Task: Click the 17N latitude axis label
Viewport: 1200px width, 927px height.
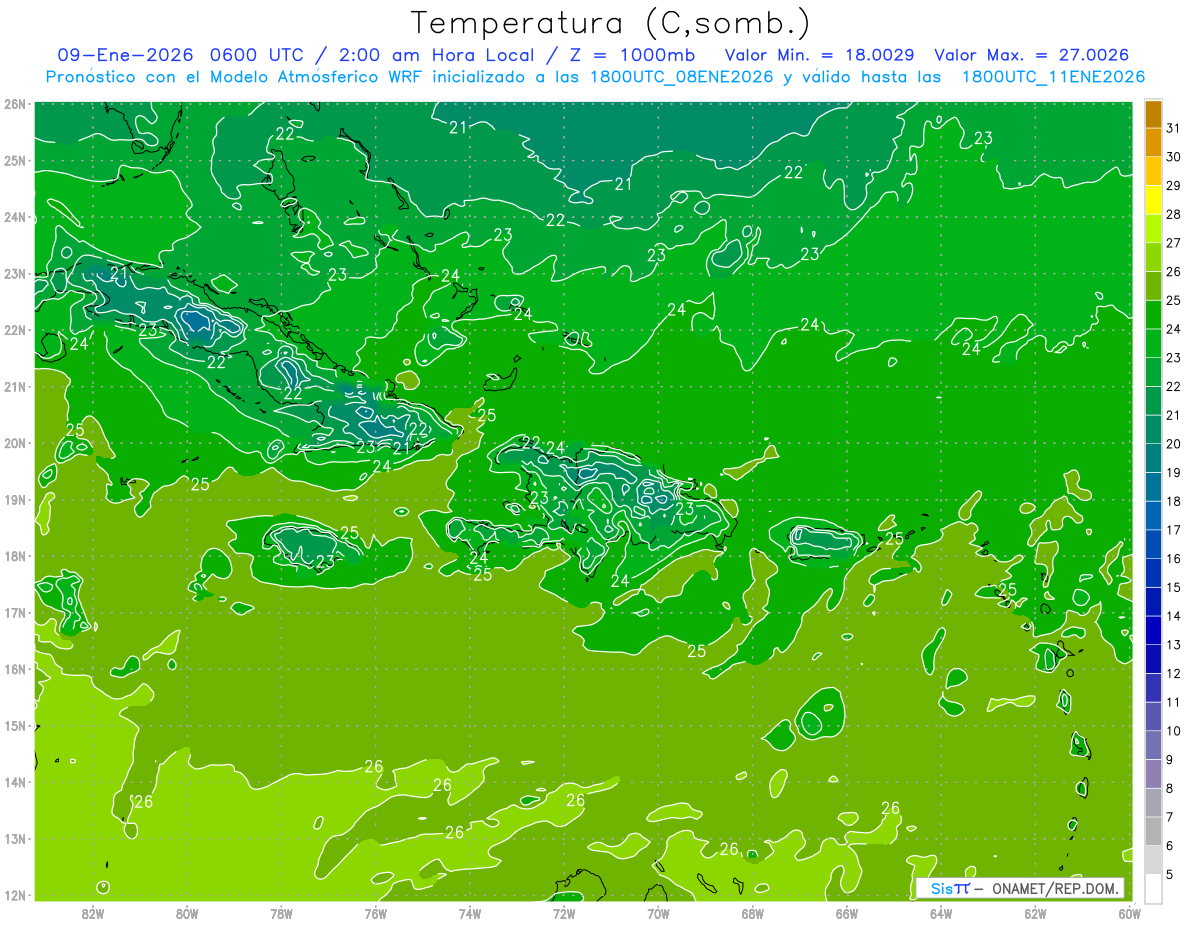Action: [x=15, y=612]
